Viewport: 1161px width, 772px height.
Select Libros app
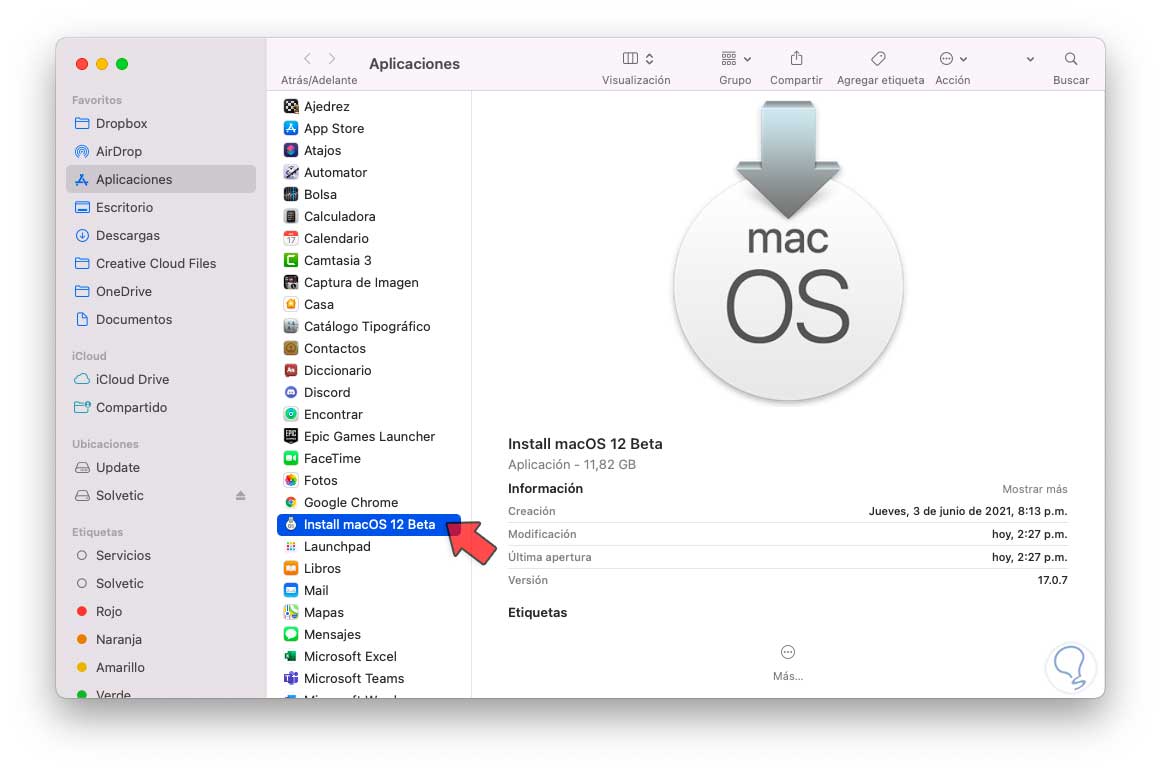click(x=369, y=568)
